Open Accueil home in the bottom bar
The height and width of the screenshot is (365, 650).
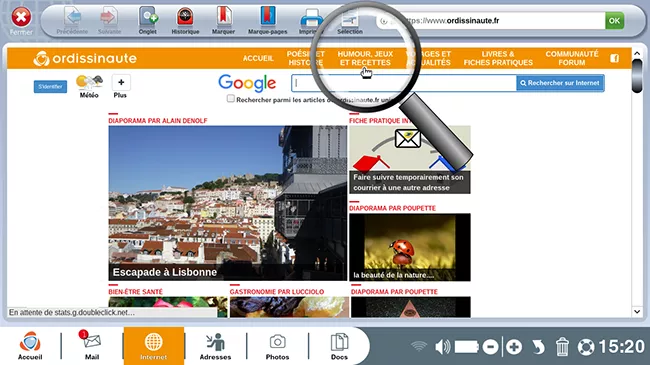30,345
